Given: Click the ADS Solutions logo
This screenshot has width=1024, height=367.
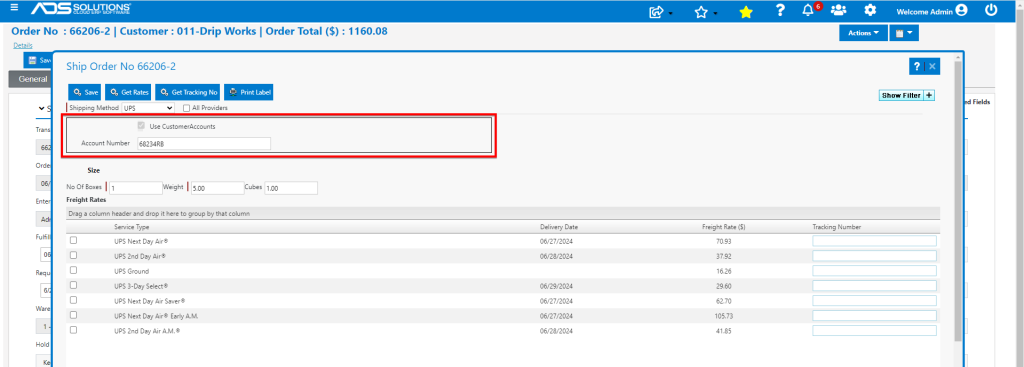Looking at the screenshot, I should coord(80,9).
